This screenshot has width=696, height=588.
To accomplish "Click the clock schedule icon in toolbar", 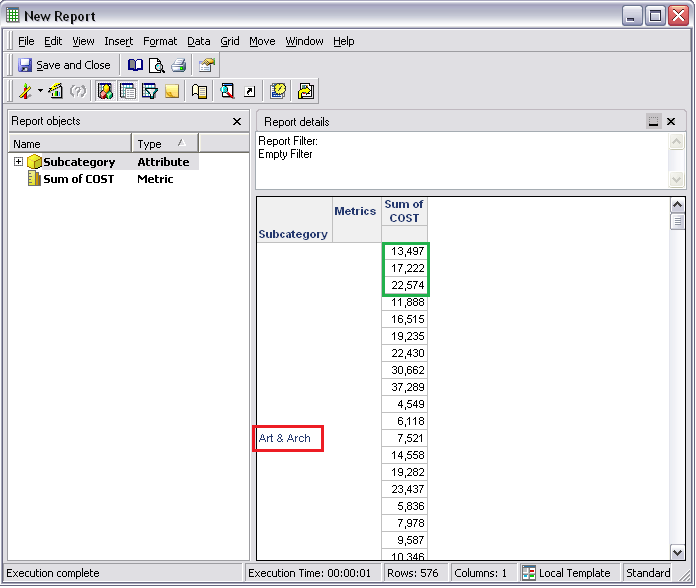I will point(278,91).
